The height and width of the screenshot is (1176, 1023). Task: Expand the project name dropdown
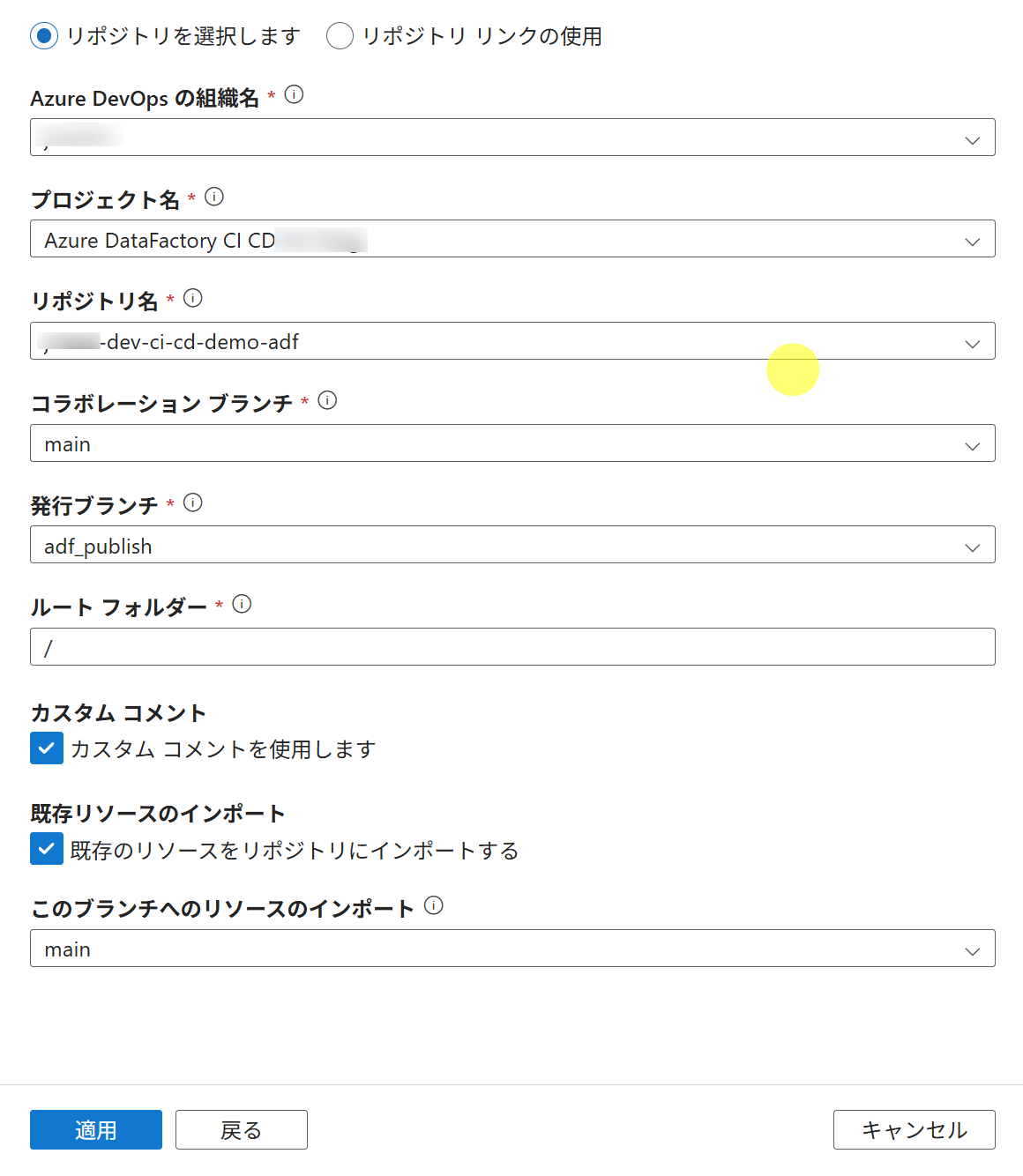coord(512,239)
